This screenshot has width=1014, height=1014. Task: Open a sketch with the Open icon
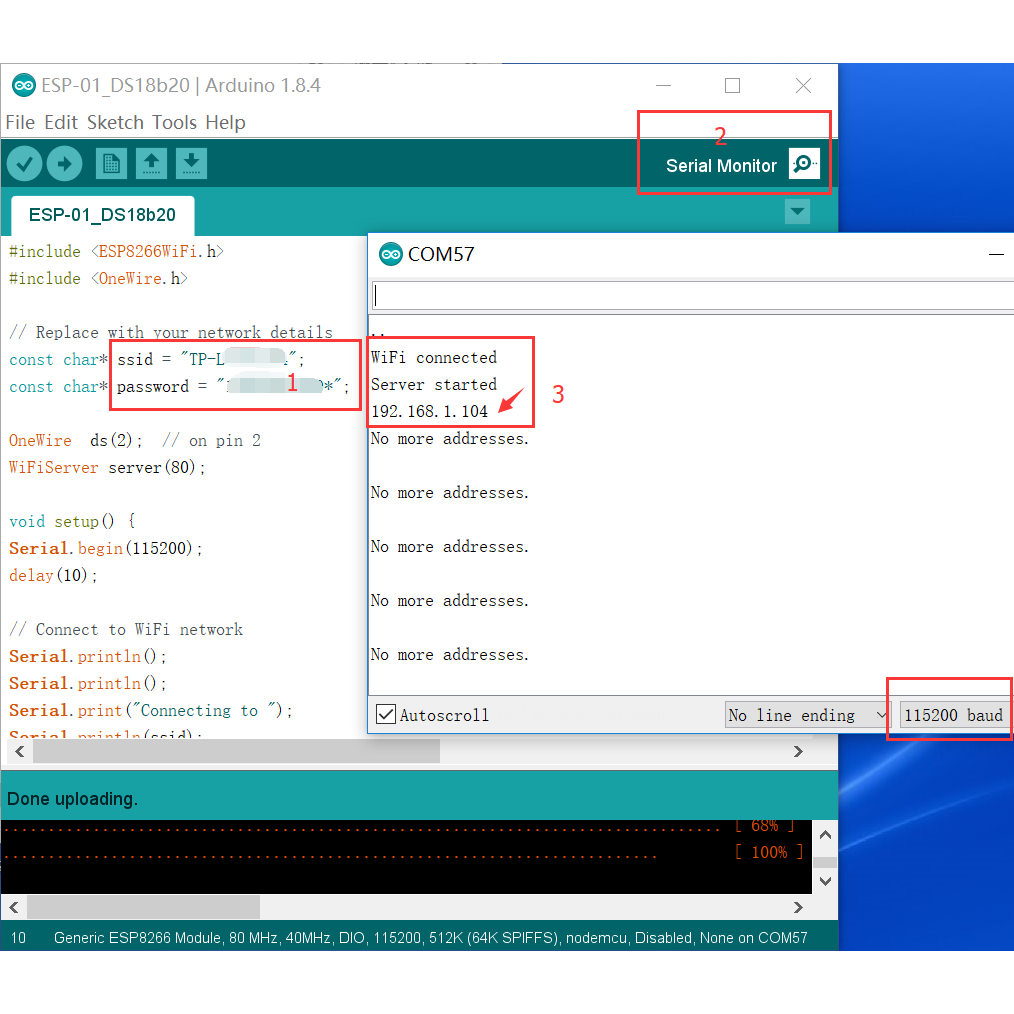[x=151, y=163]
